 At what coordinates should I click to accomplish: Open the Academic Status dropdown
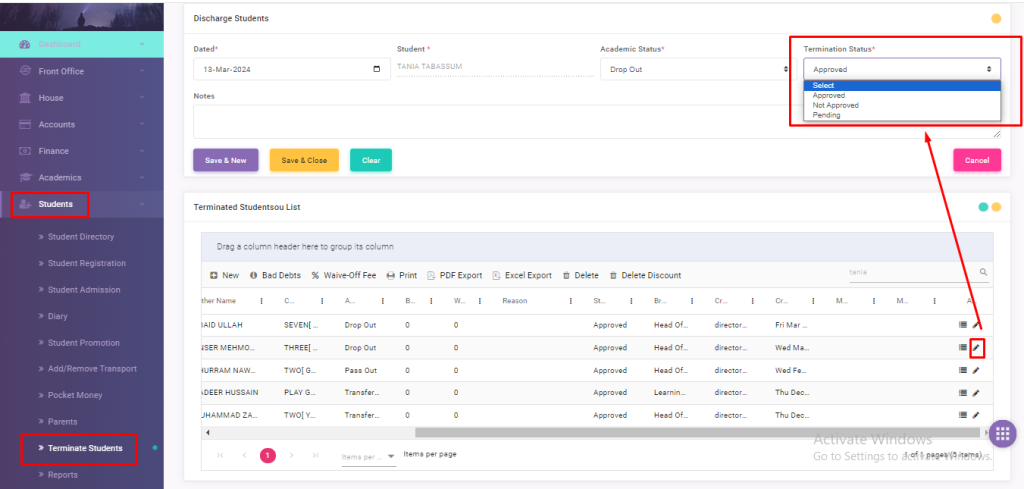[695, 69]
